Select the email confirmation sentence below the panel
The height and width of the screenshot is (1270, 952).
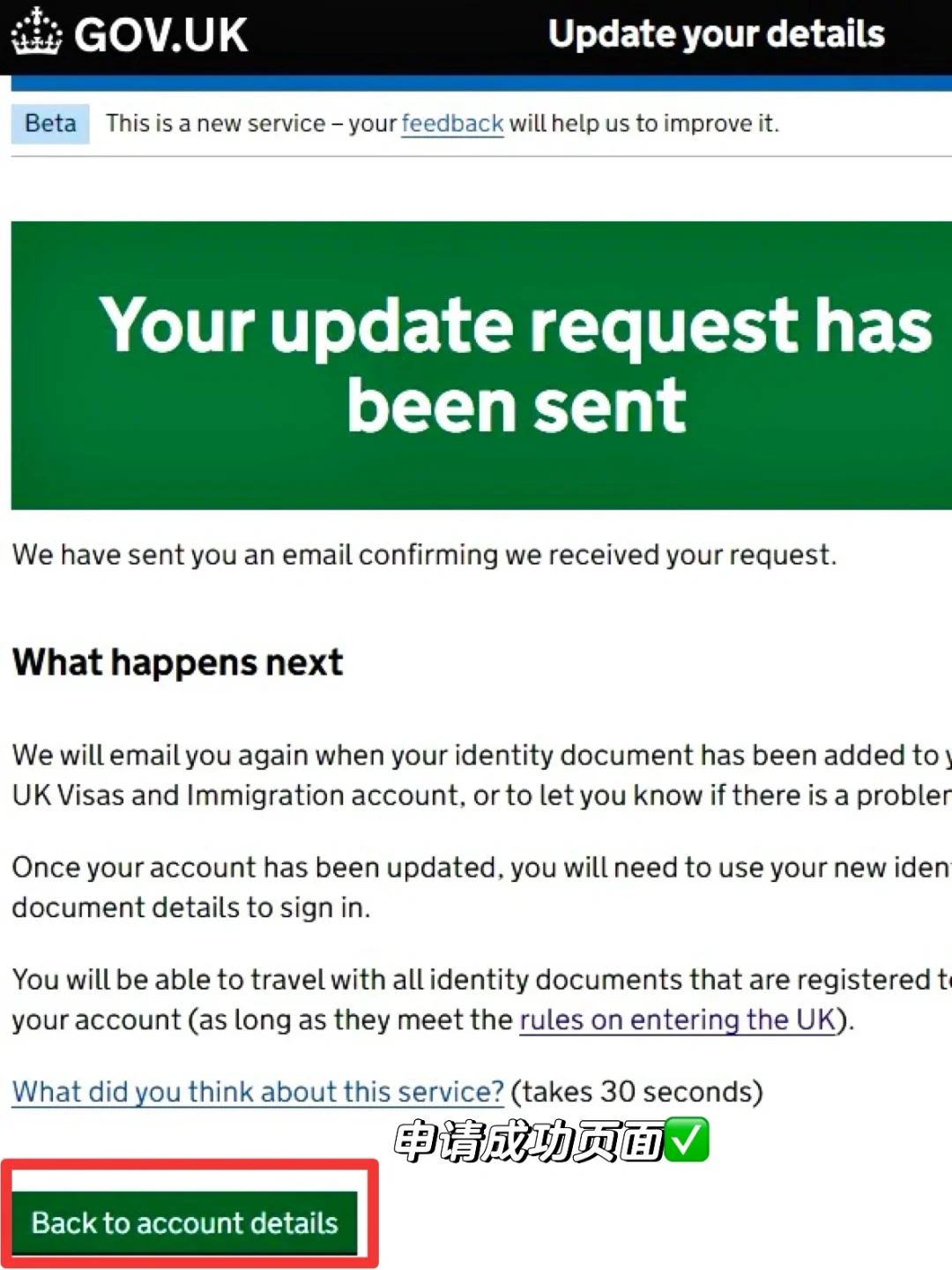(x=424, y=555)
